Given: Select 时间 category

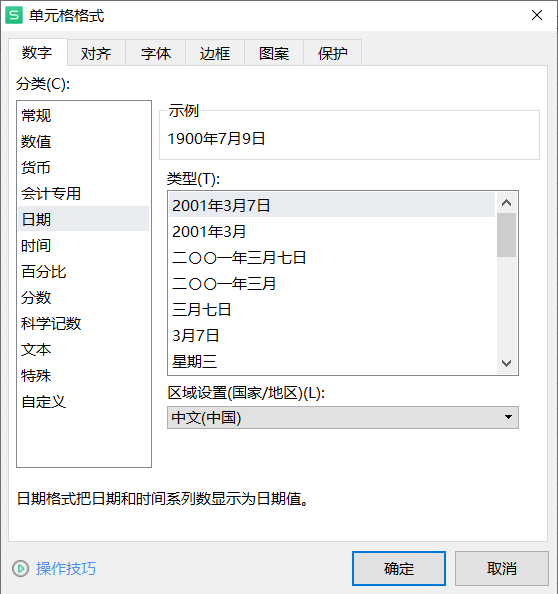Looking at the screenshot, I should (x=84, y=245).
